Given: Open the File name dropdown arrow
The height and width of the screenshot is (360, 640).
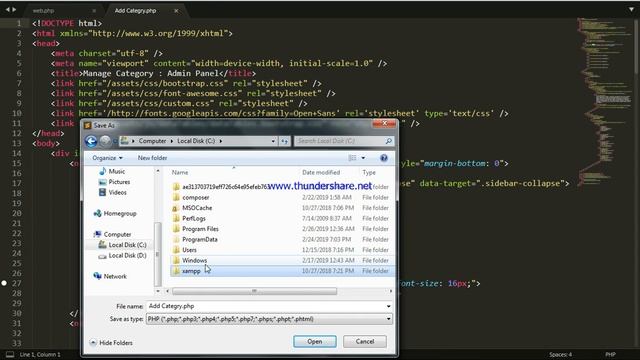Looking at the screenshot, I should [389, 306].
